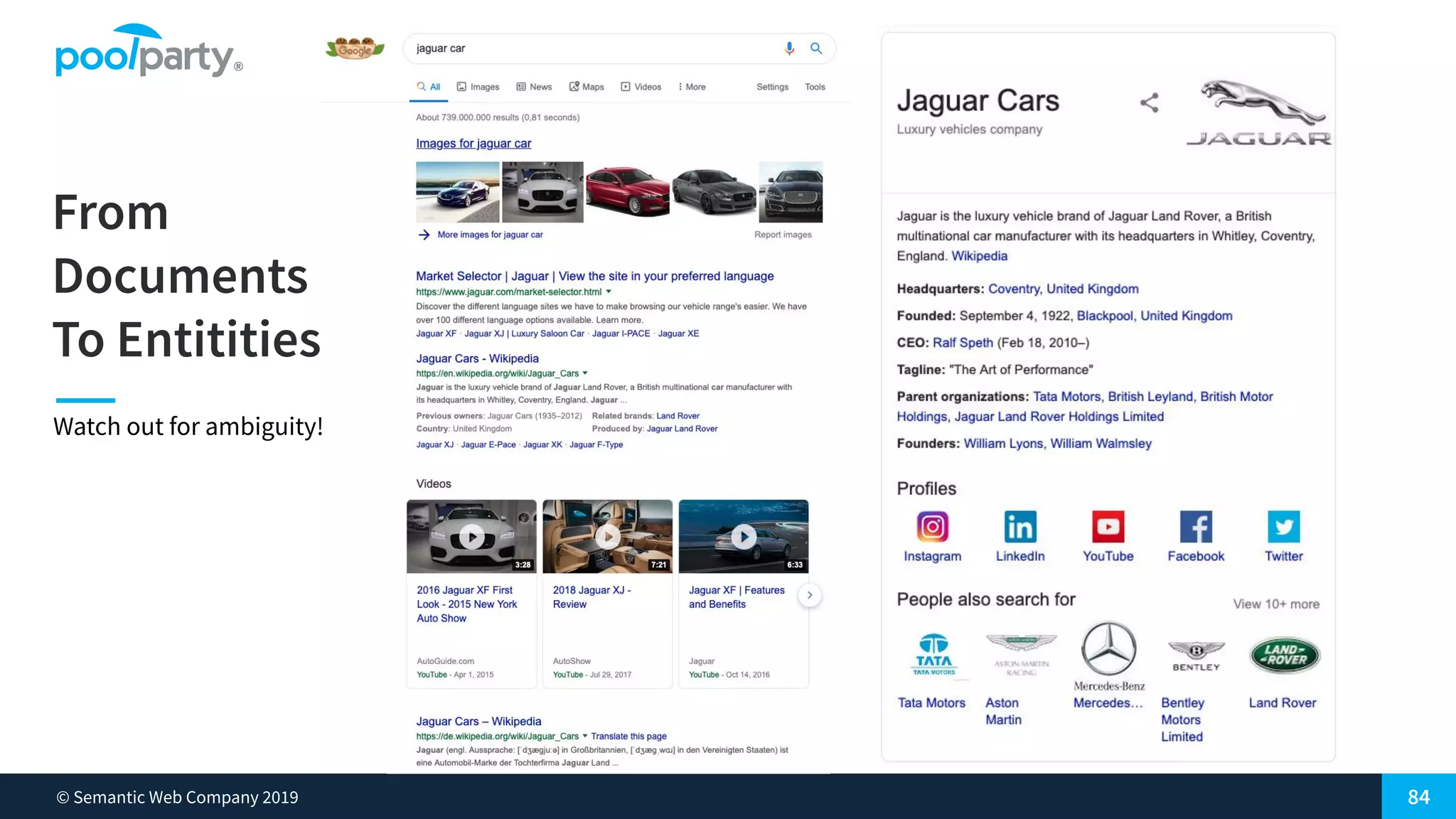This screenshot has width=1456, height=819.
Task: Switch to the Images search tab
Action: click(x=478, y=87)
